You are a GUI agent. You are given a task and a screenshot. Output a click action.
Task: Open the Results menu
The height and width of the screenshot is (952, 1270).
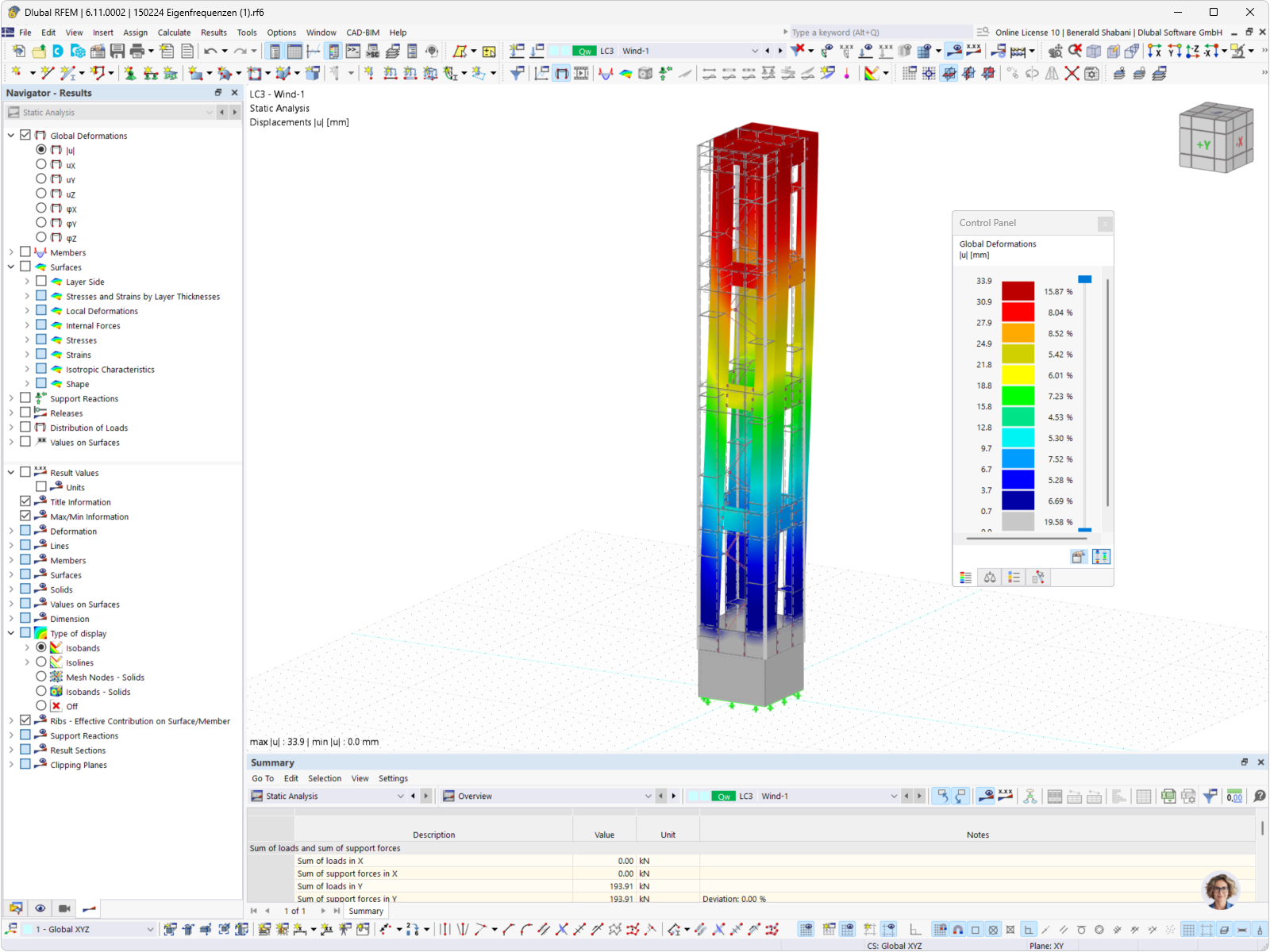tap(214, 33)
